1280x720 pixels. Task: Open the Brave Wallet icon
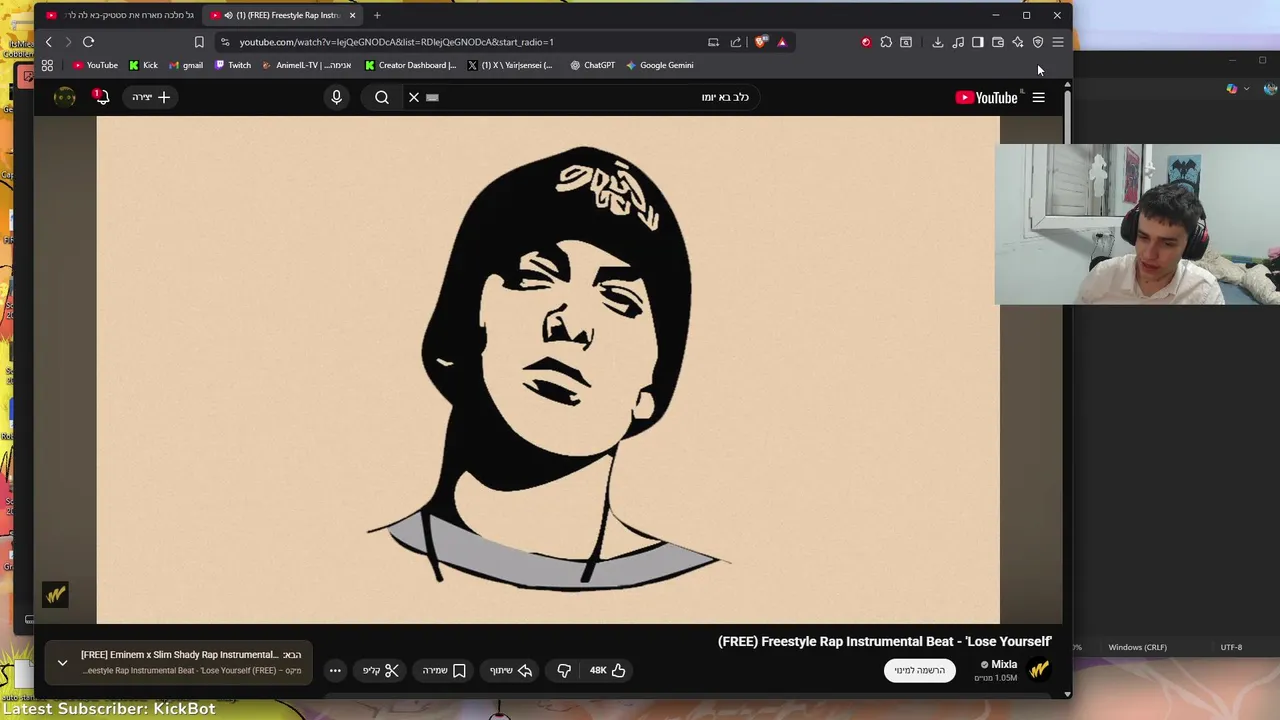tap(998, 42)
